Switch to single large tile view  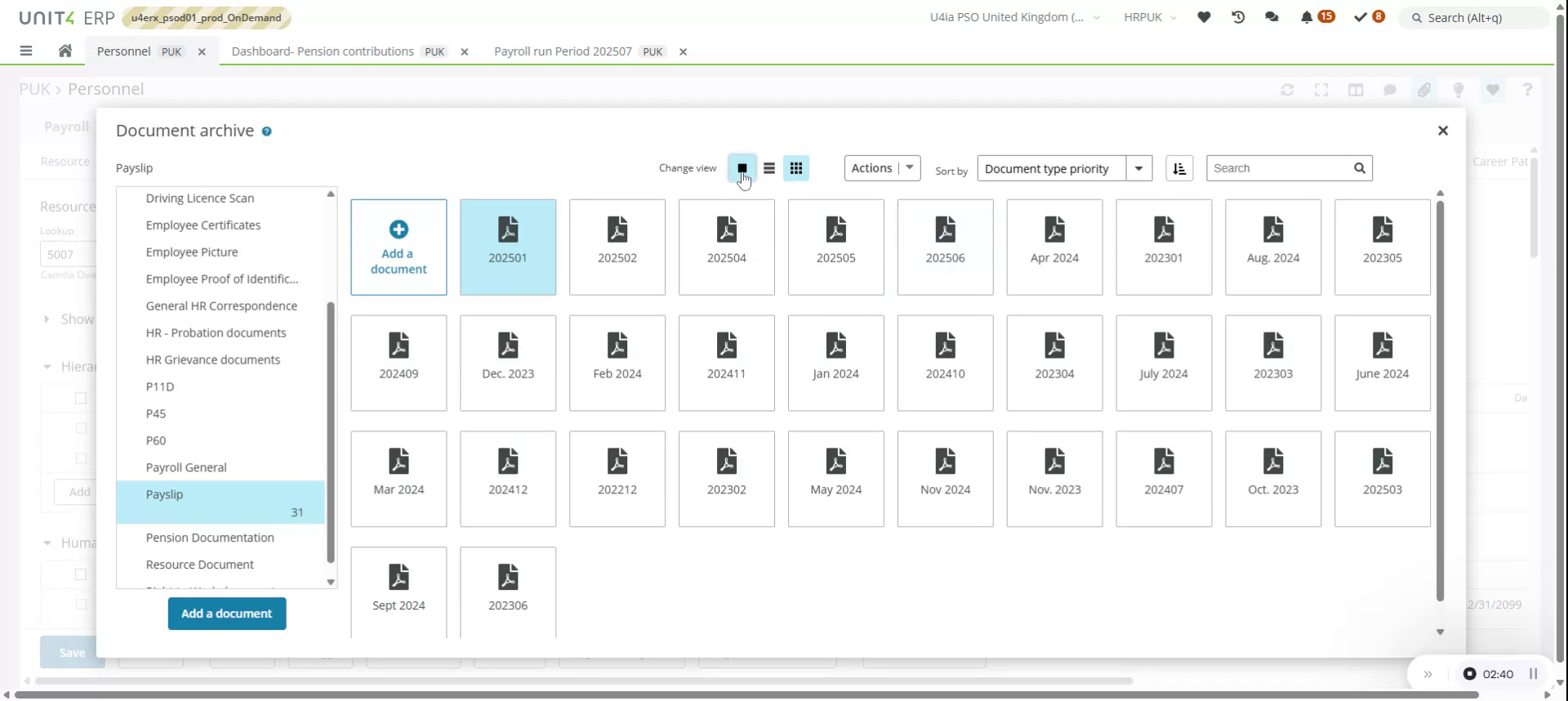coord(742,168)
